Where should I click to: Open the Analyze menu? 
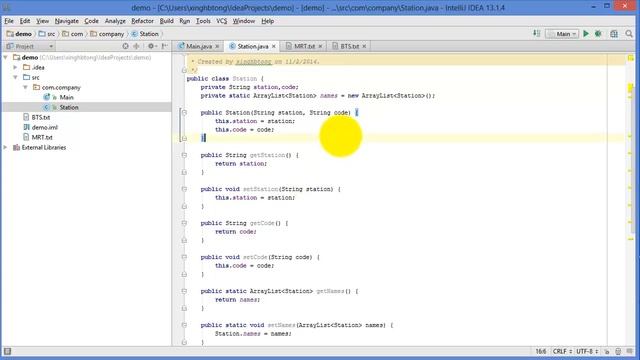pyautogui.click(x=115, y=21)
